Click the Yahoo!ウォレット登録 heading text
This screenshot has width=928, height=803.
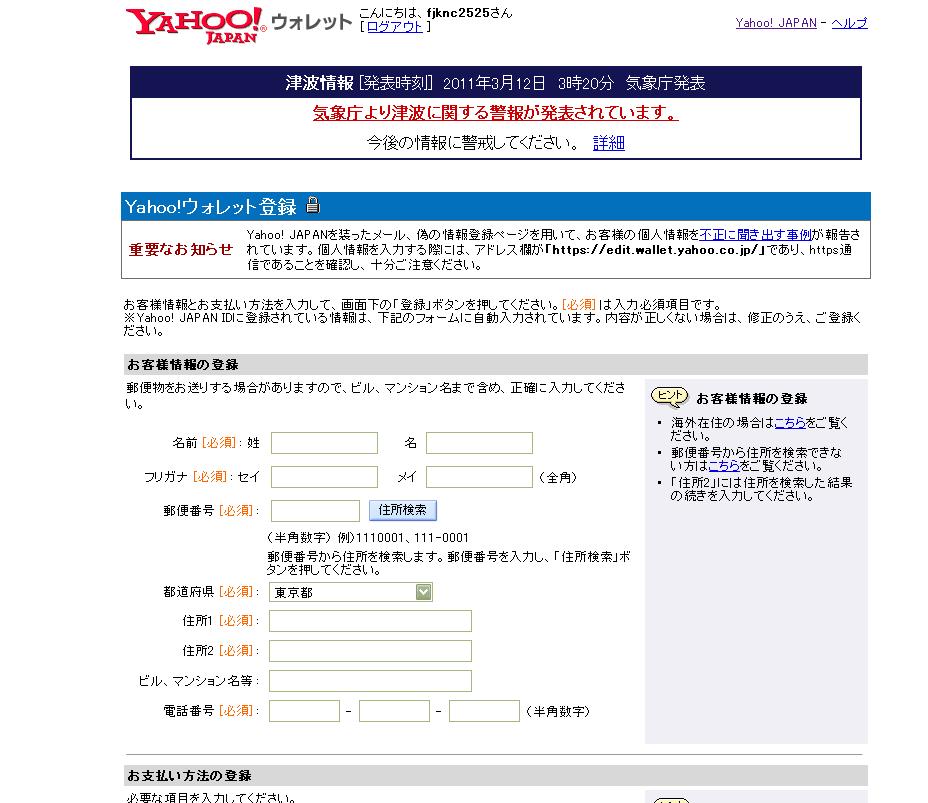pyautogui.click(x=211, y=207)
